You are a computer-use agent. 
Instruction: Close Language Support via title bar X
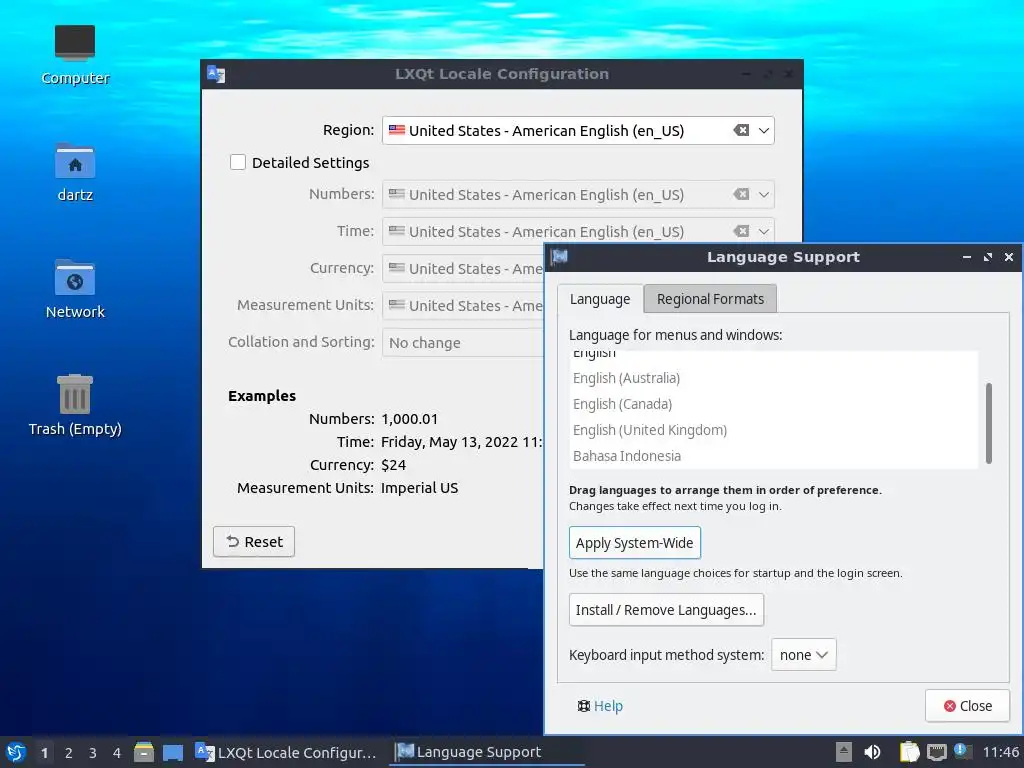point(1008,257)
